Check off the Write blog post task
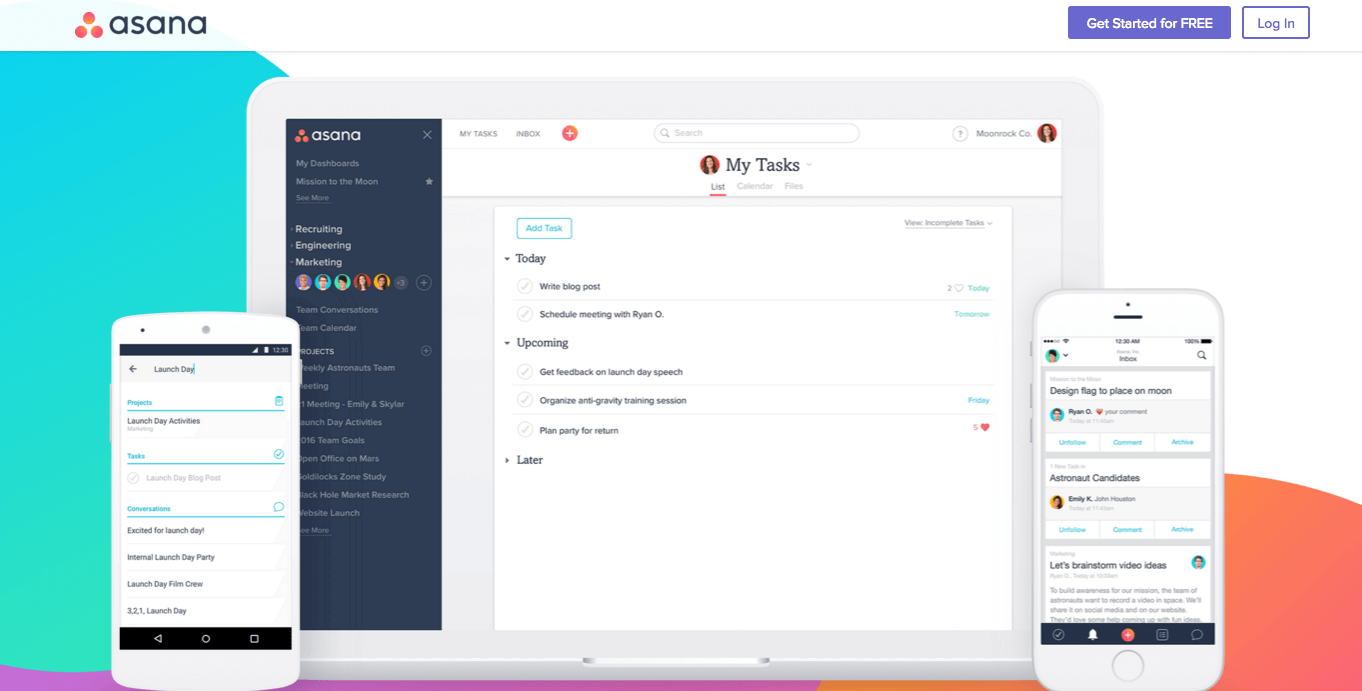The image size is (1362, 691). click(x=524, y=287)
